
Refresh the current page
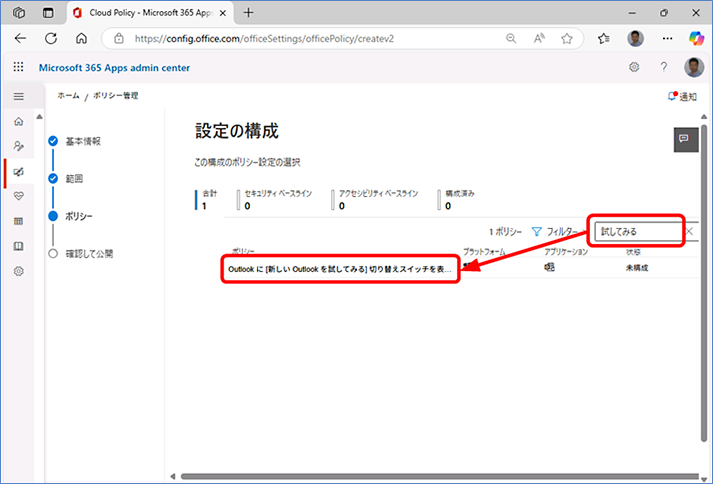pyautogui.click(x=51, y=39)
